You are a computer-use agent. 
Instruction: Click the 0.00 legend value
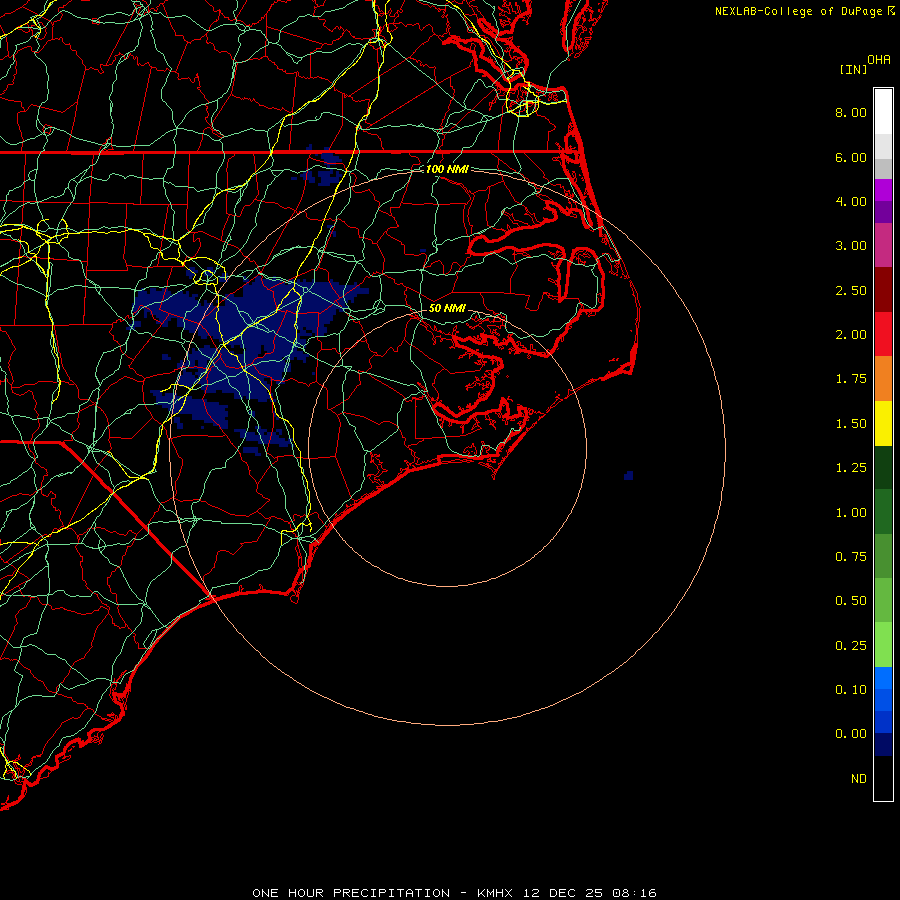[x=851, y=734]
